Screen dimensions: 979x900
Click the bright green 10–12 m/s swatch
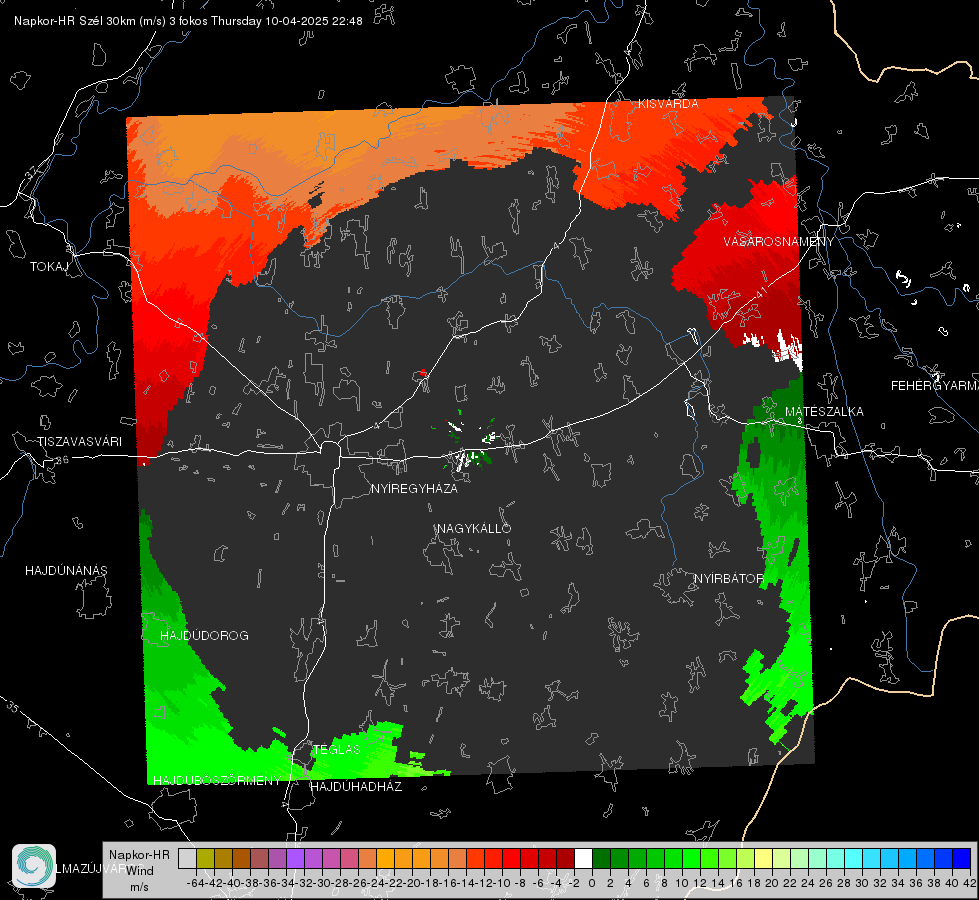[x=691, y=858]
